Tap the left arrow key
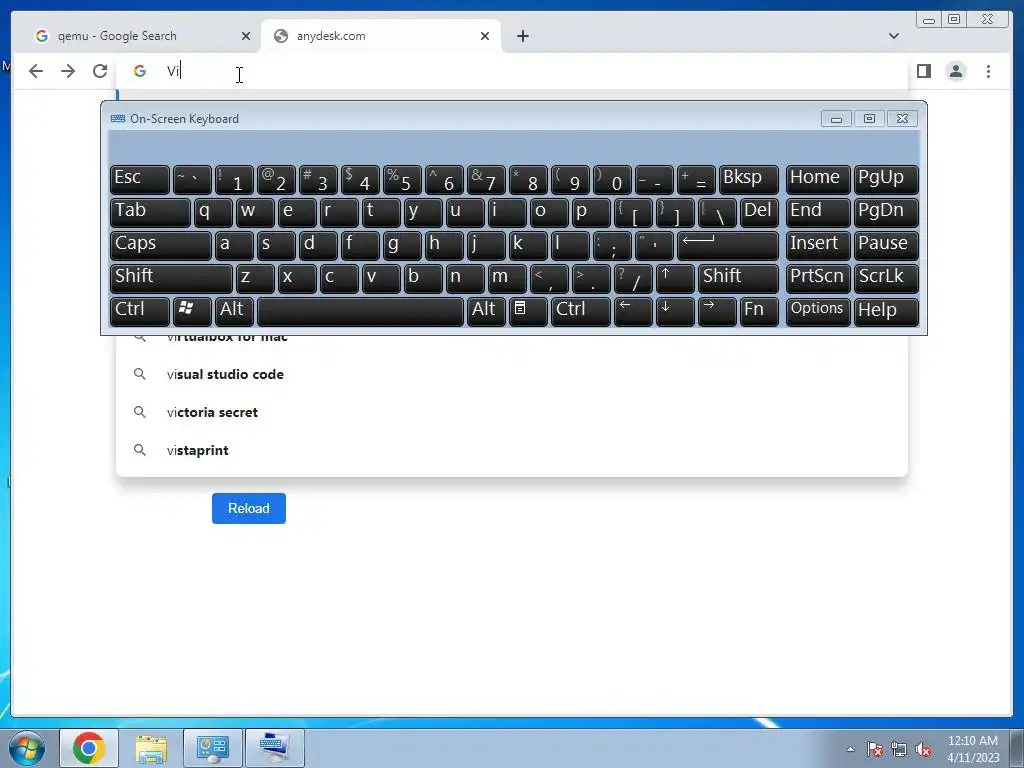The image size is (1024, 768). [633, 312]
